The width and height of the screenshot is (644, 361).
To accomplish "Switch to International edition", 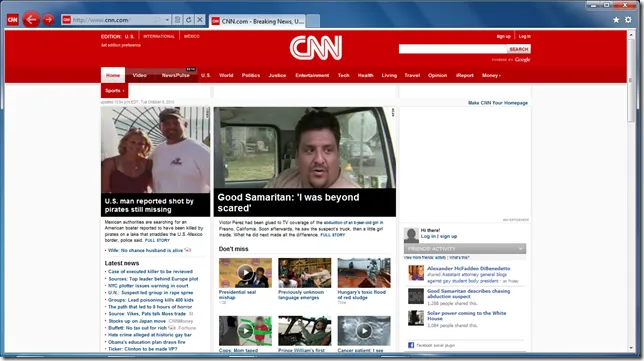I will [x=159, y=37].
